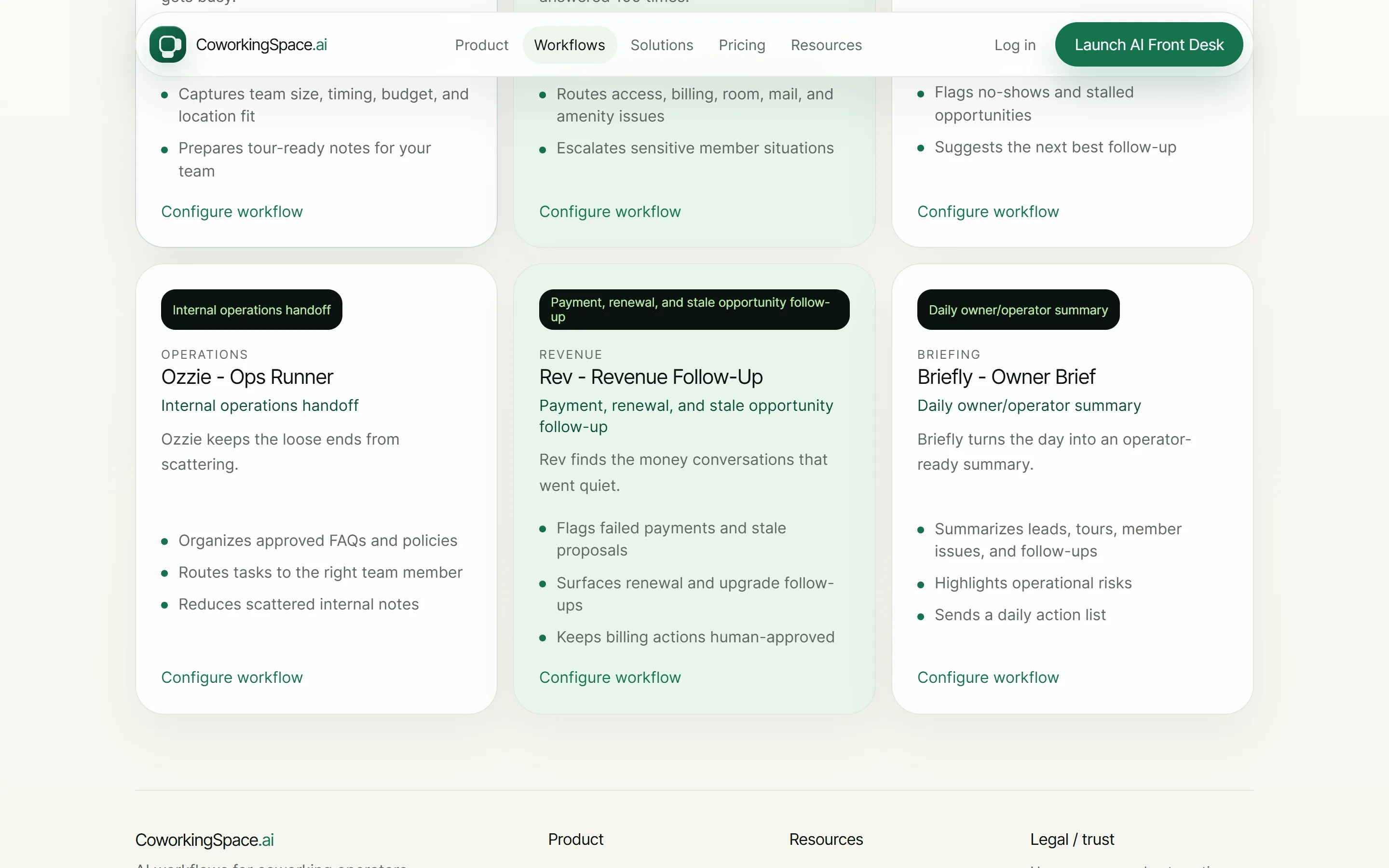Click the Internal operations handoff dark badge
Screen dimensions: 1389x868
[251, 310]
